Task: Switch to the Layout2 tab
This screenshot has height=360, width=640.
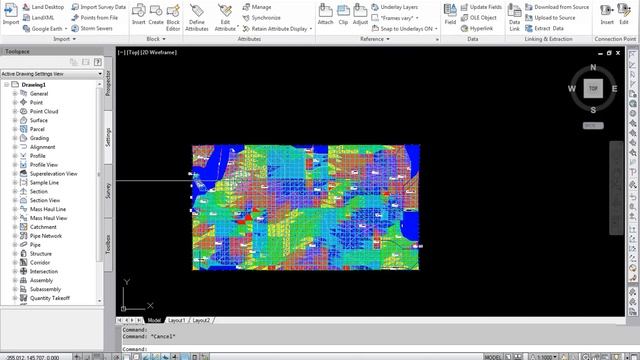Action: click(201, 320)
